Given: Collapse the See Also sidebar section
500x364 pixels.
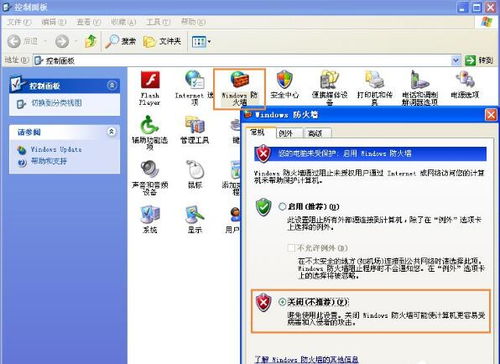Looking at the screenshot, I should tap(111, 132).
